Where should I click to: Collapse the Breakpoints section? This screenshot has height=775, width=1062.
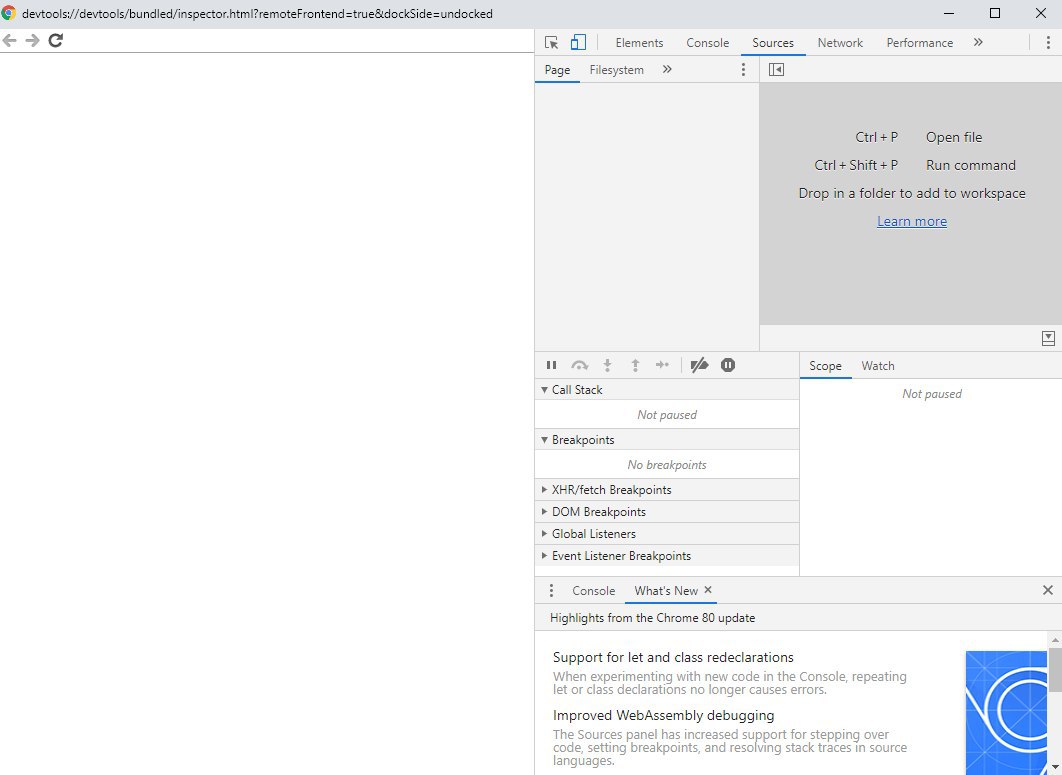[666, 440]
